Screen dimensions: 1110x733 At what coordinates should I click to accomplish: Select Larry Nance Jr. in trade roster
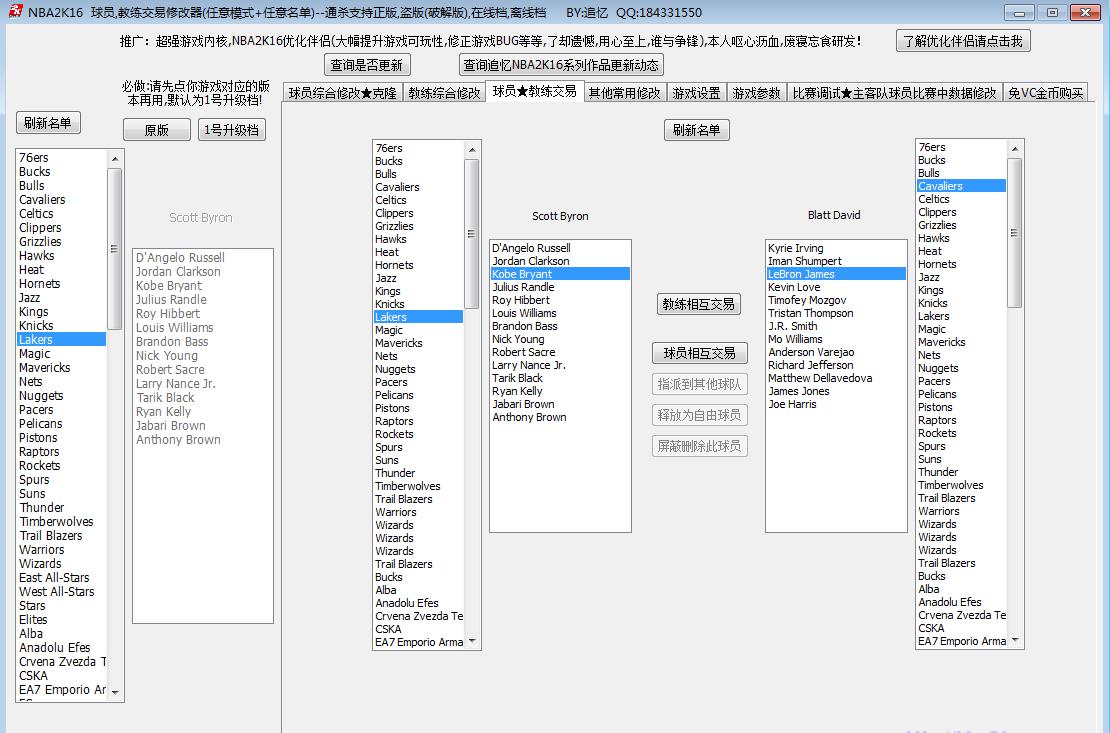tap(560, 365)
